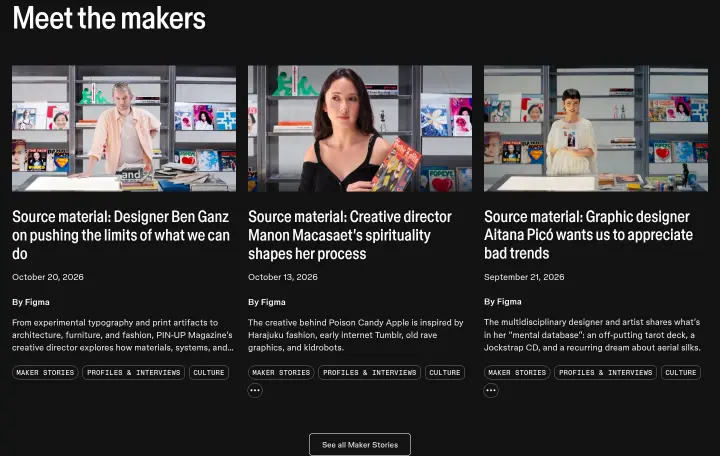Expand more tags ellipsis under Aitana Picó article

[491, 391]
